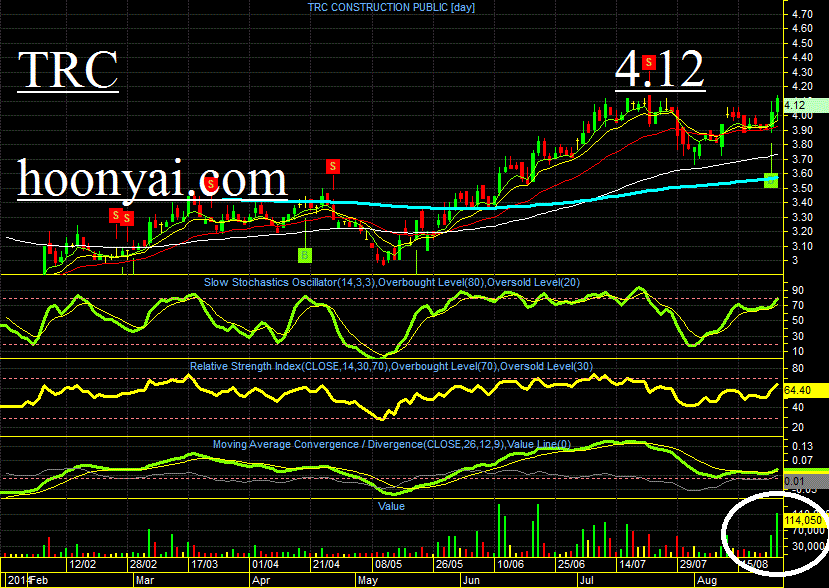The width and height of the screenshot is (829, 588).
Task: Select the red S sell marker at the July price peak
Action: (x=649, y=63)
